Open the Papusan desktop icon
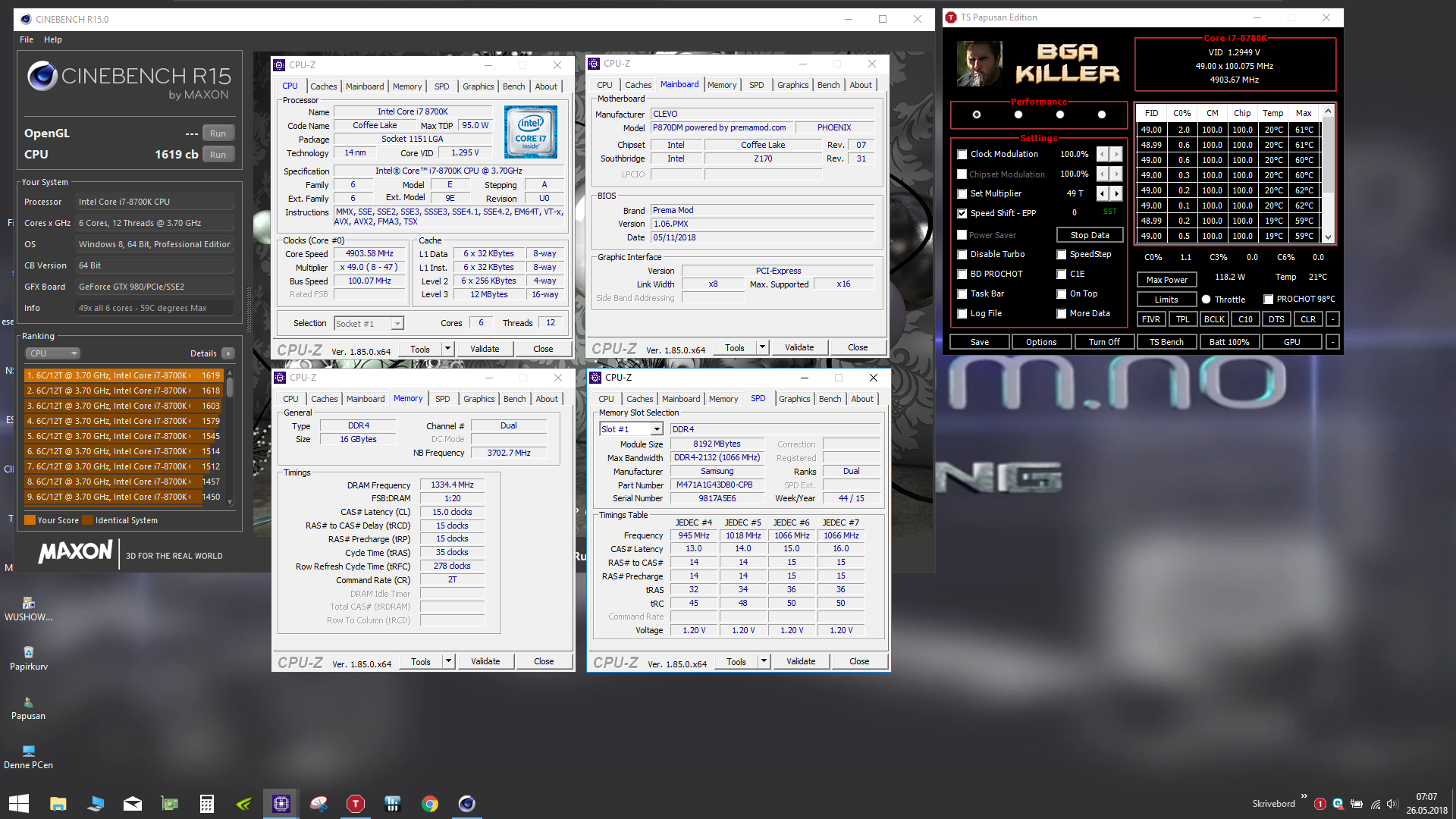The width and height of the screenshot is (1456, 819). coord(29,708)
